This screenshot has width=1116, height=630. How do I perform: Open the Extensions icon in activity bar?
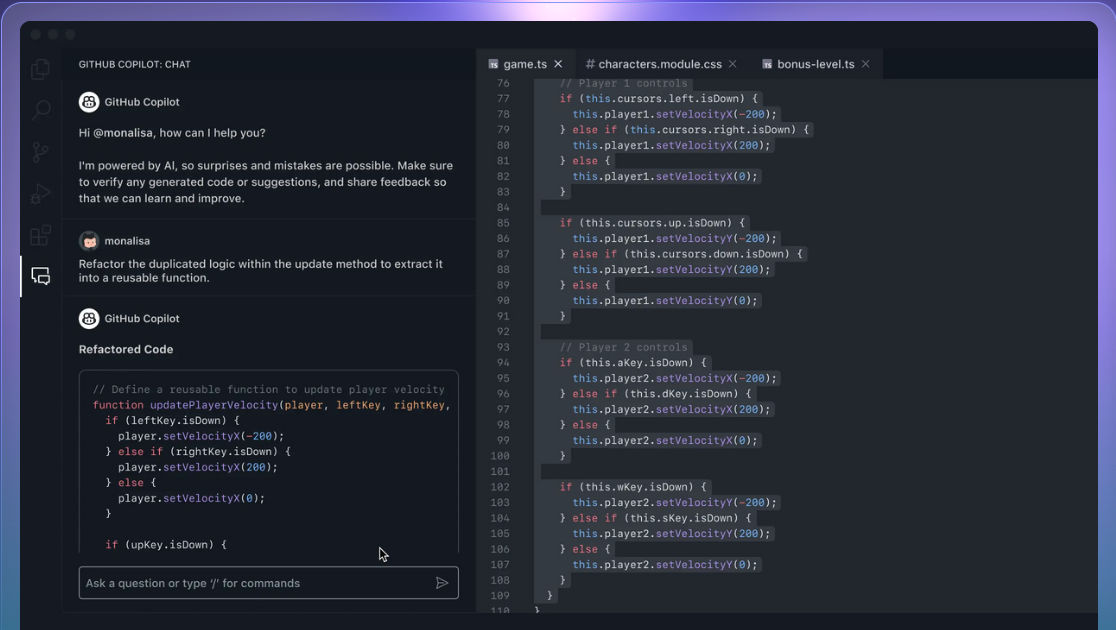point(41,235)
